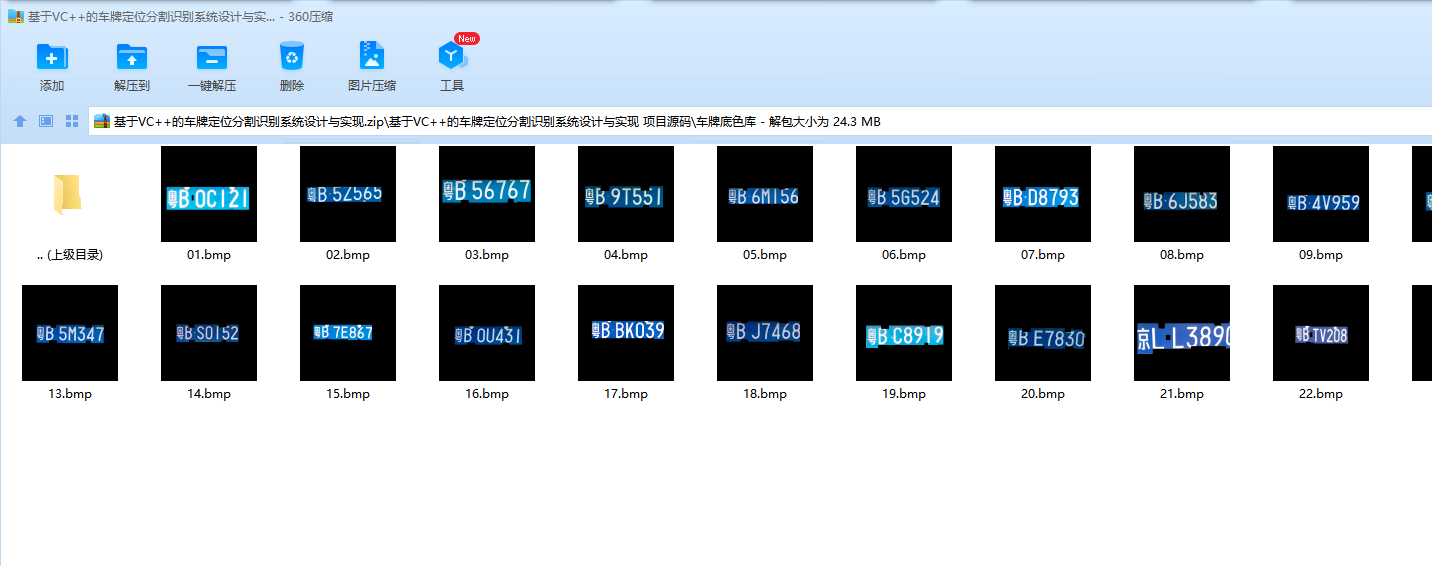This screenshot has height=566, width=1432.
Task: Select thumbnail 20.bmp plate E7830
Action: pos(1043,333)
